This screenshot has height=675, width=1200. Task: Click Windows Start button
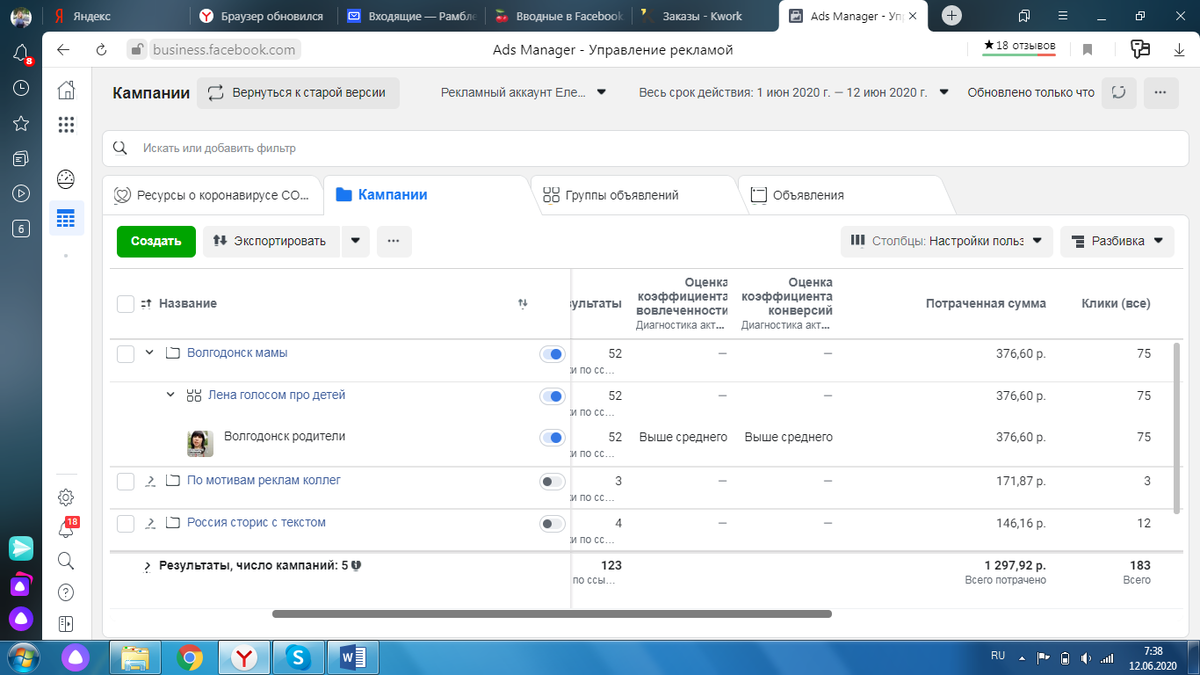22,657
